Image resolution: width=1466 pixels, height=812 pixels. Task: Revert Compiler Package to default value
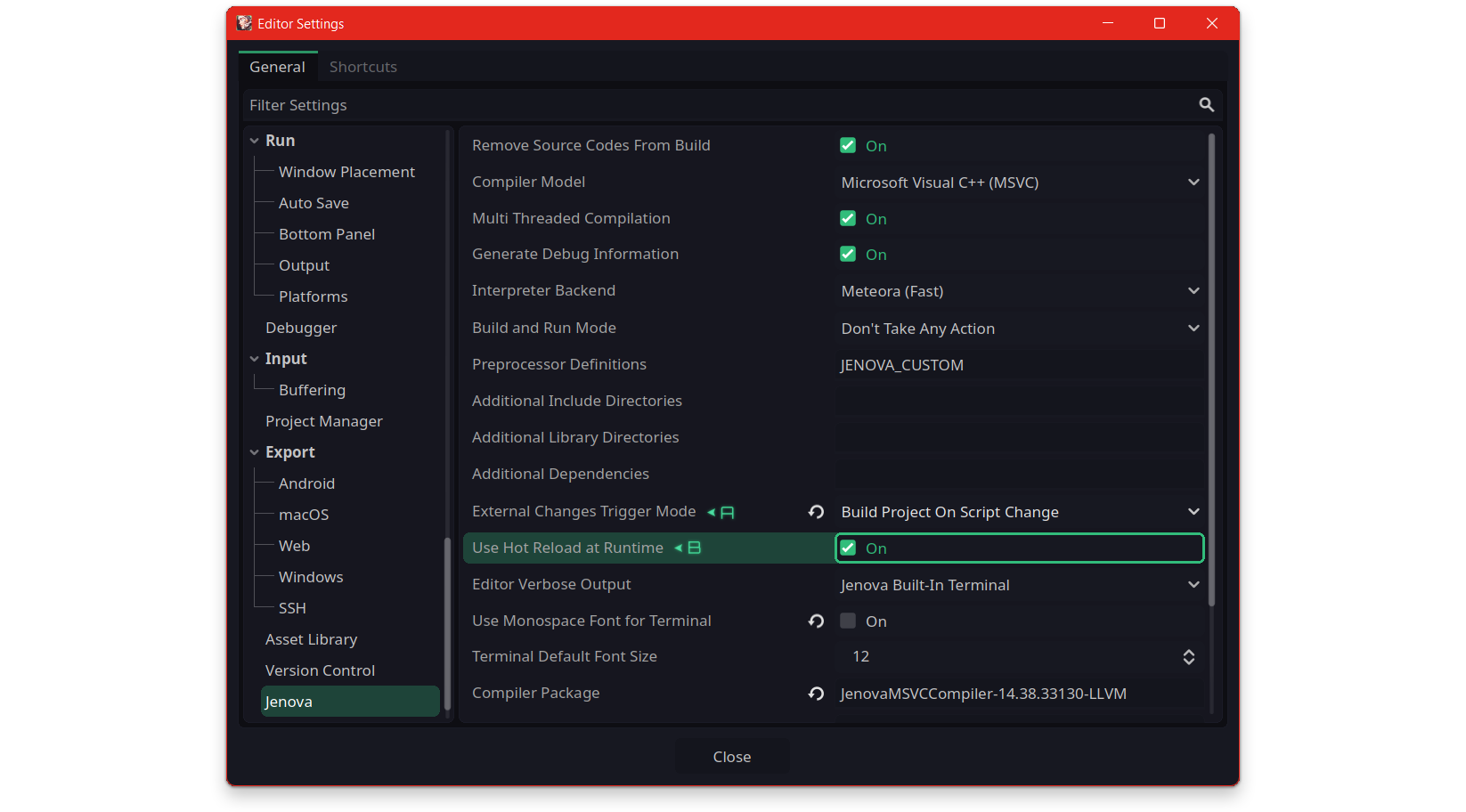(x=816, y=694)
